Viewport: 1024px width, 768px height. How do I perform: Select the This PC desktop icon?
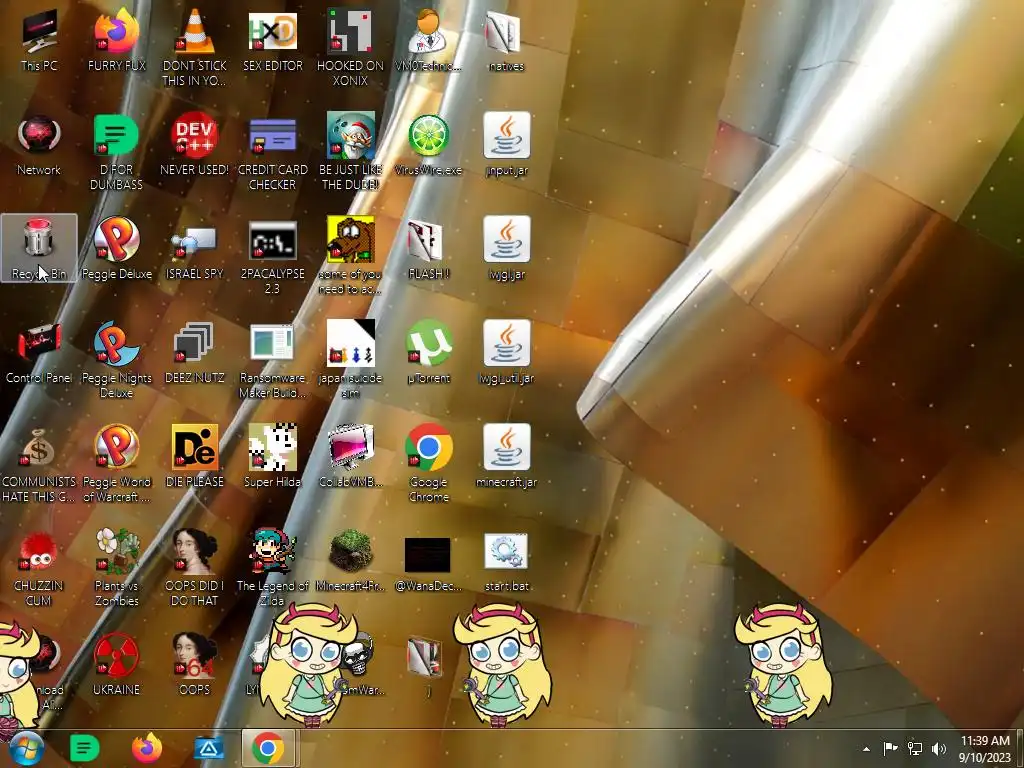[39, 40]
